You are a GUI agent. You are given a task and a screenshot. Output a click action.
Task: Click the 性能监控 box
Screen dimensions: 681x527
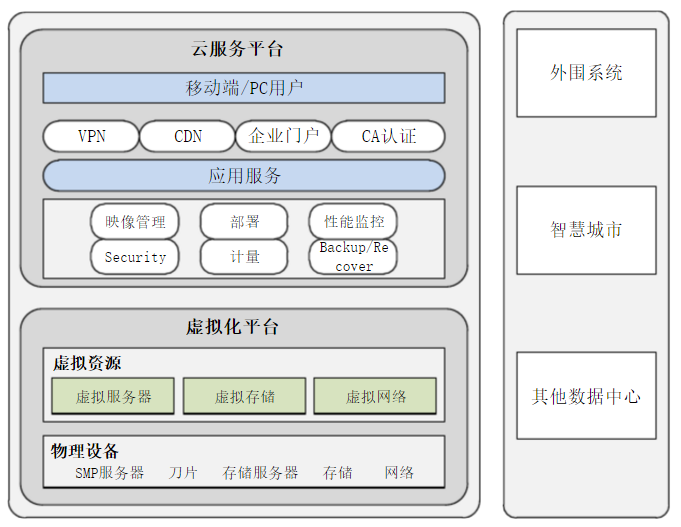pos(353,221)
